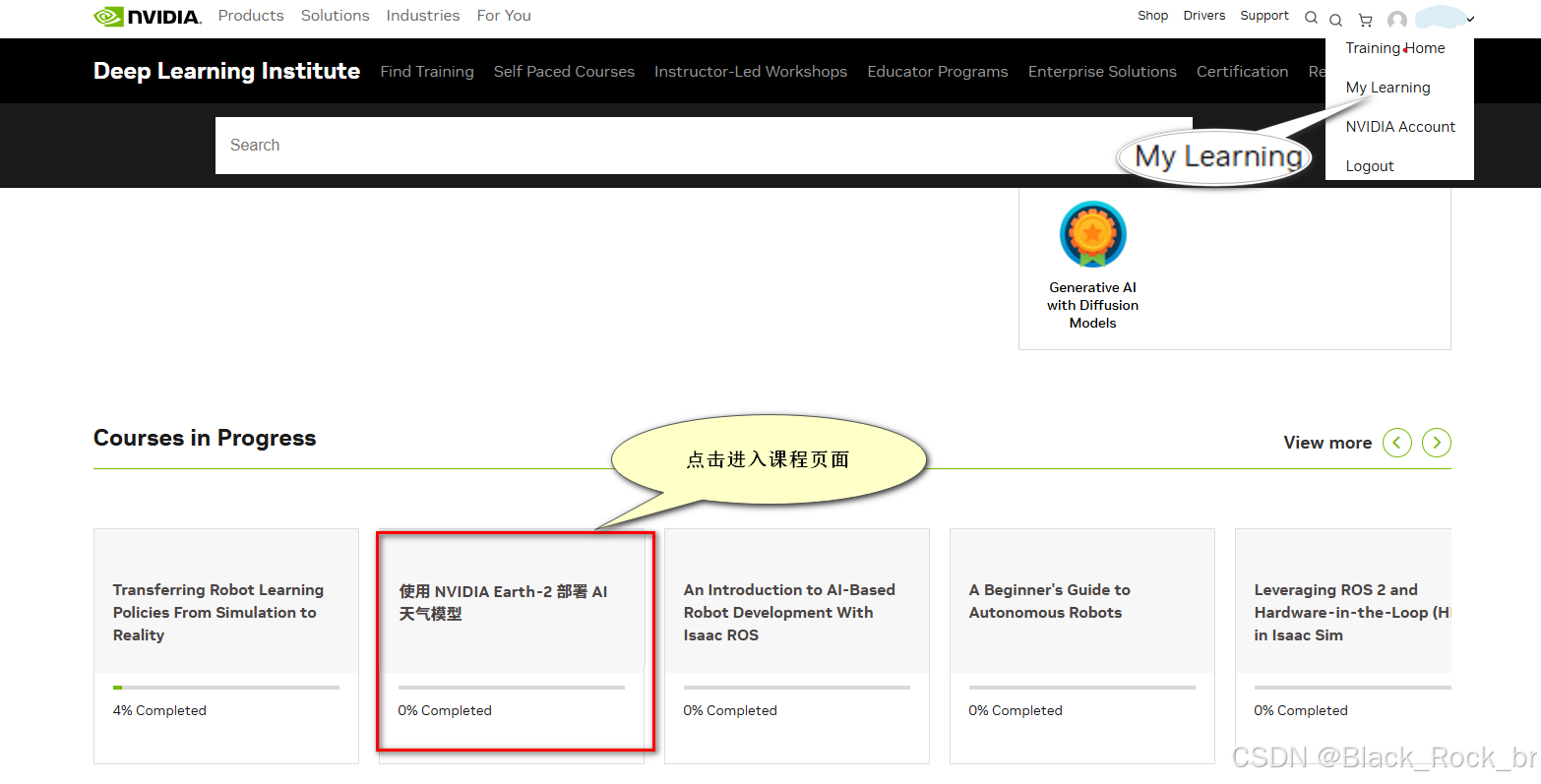Open Certification navigation item
This screenshot has width=1541, height=784.
[1242, 72]
